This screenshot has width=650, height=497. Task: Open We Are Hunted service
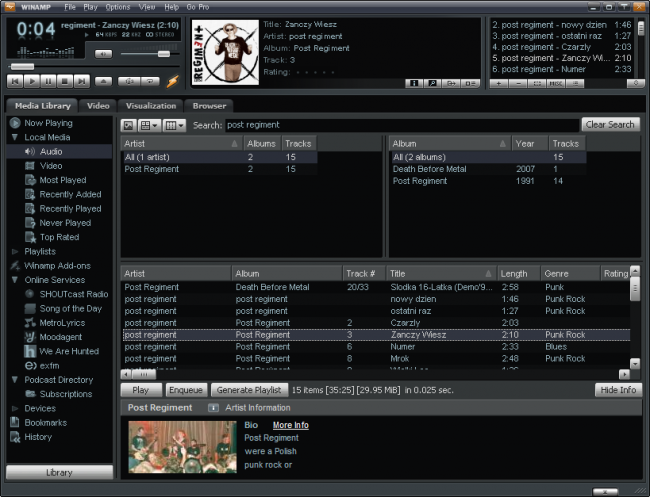(69, 352)
